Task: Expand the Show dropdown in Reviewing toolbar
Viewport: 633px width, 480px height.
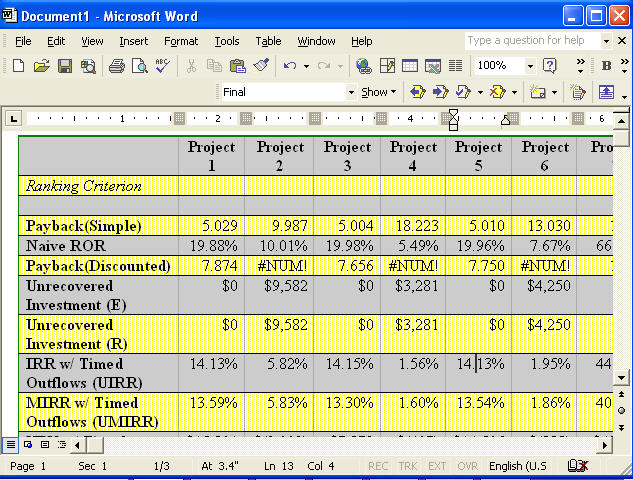Action: pos(378,92)
